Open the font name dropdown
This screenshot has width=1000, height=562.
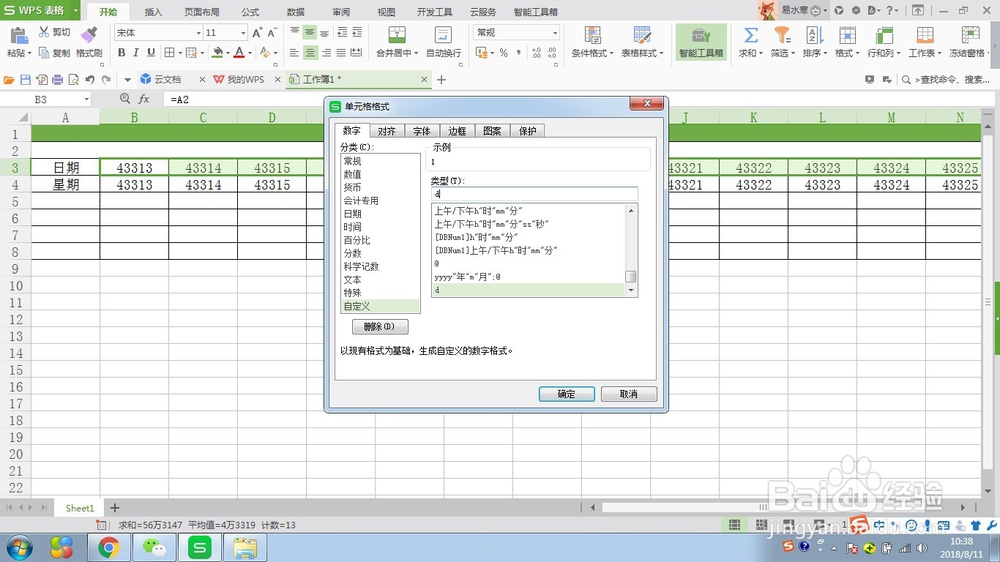point(198,33)
